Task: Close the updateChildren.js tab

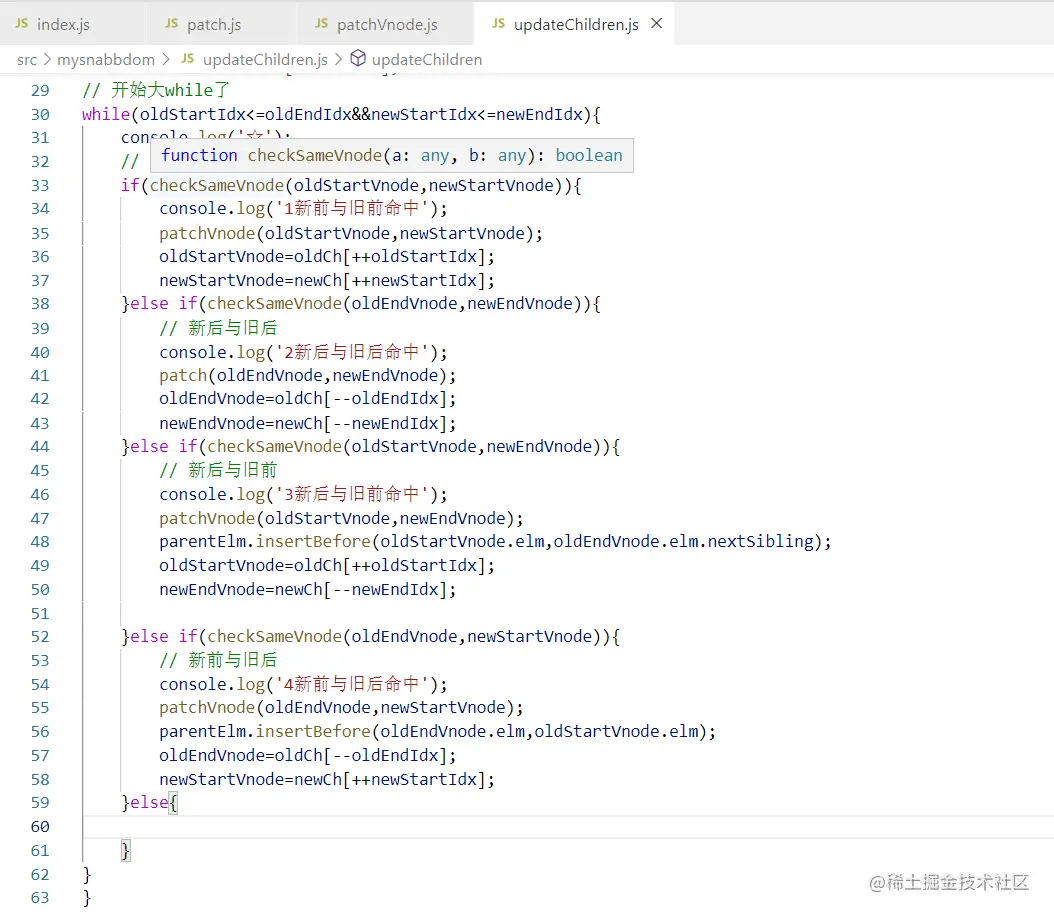Action: click(657, 24)
